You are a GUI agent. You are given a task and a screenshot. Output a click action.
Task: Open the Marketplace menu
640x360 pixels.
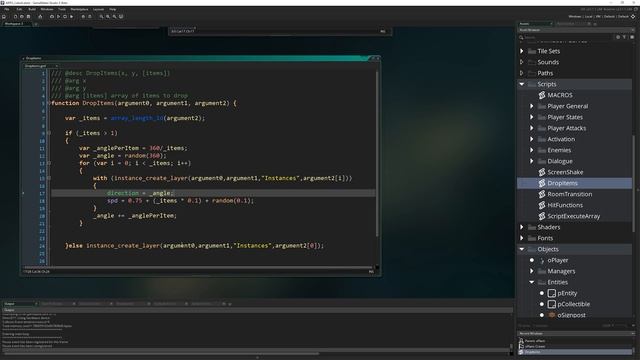click(79, 9)
